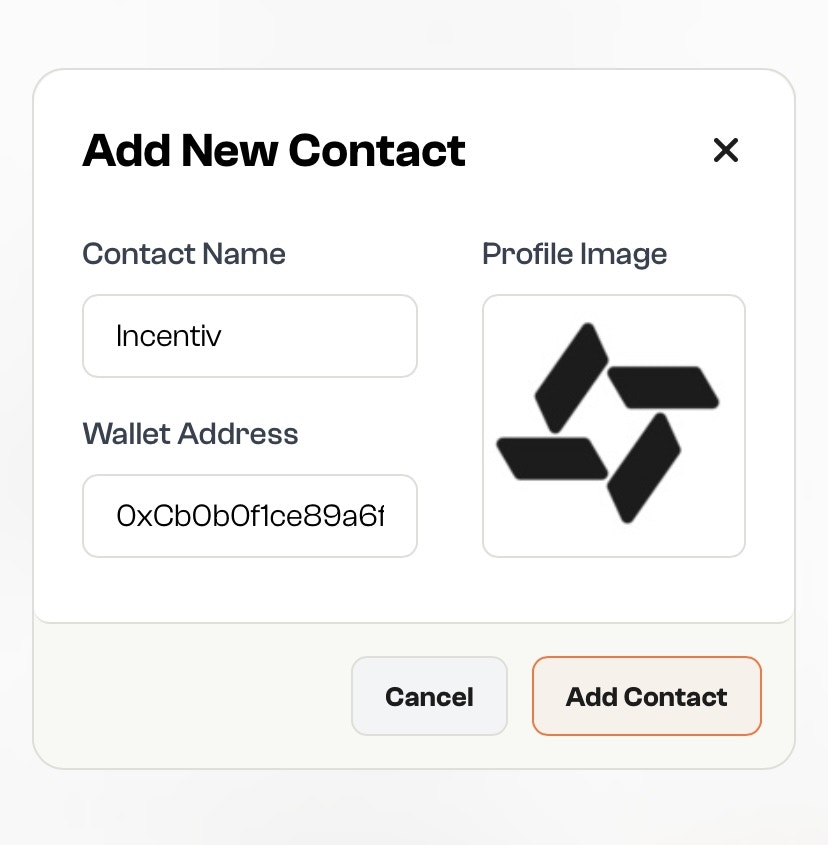The width and height of the screenshot is (828, 845).
Task: Click the Add New Contact heading
Action: pos(274,150)
